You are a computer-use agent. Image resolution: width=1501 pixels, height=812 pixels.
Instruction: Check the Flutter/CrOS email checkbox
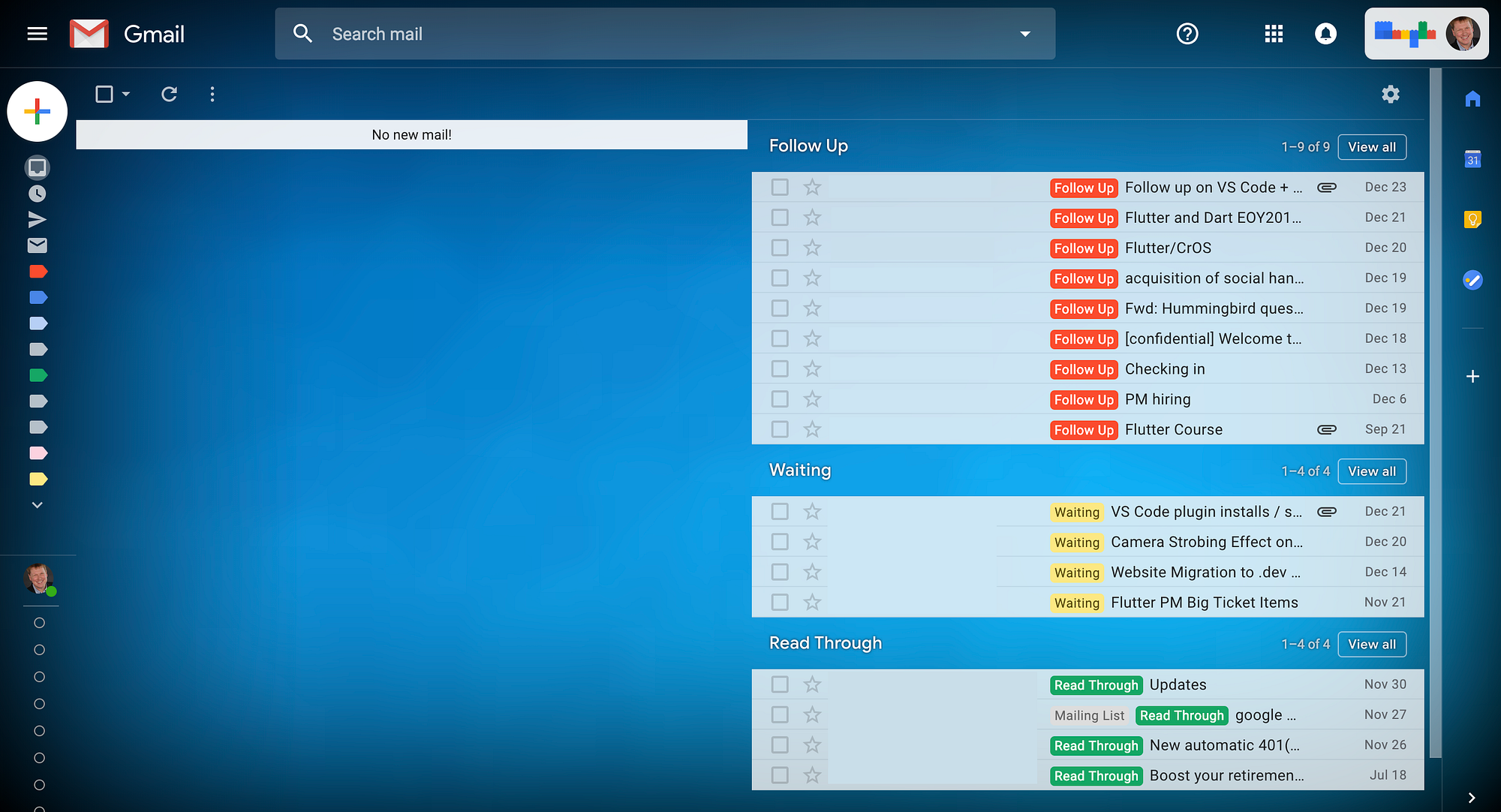(780, 248)
